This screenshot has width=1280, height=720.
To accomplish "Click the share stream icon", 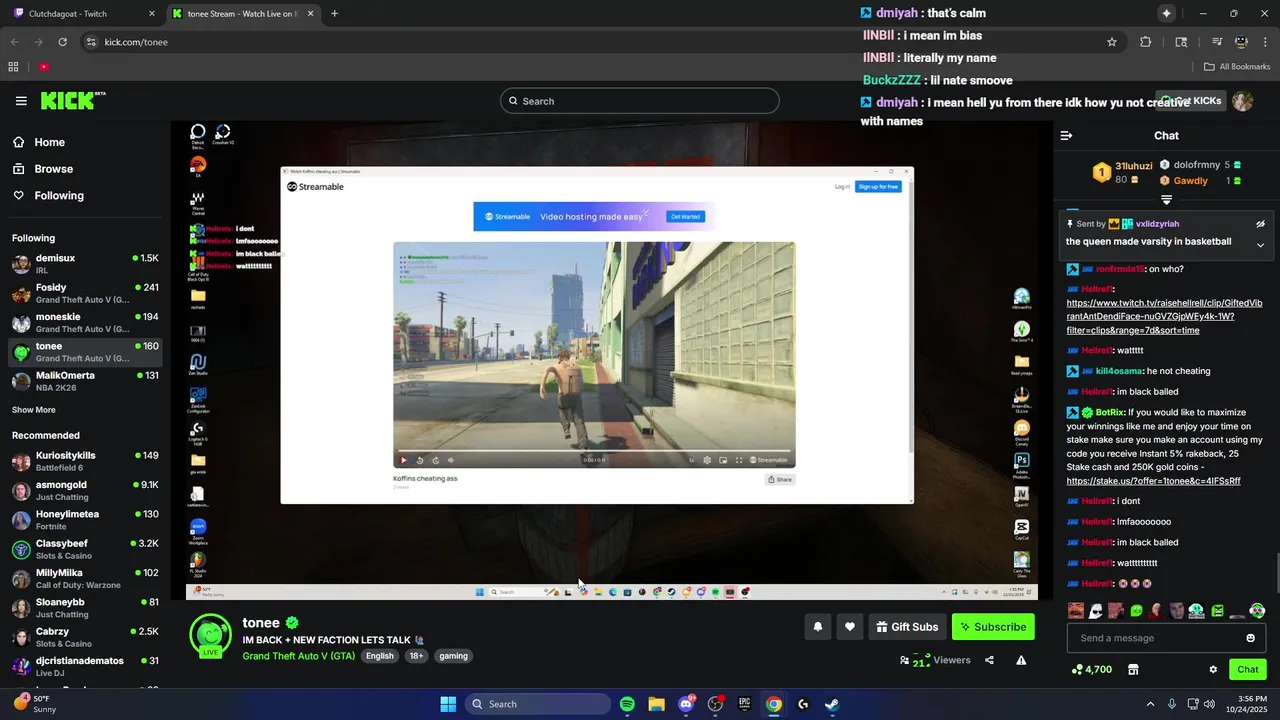I will pos(989,660).
